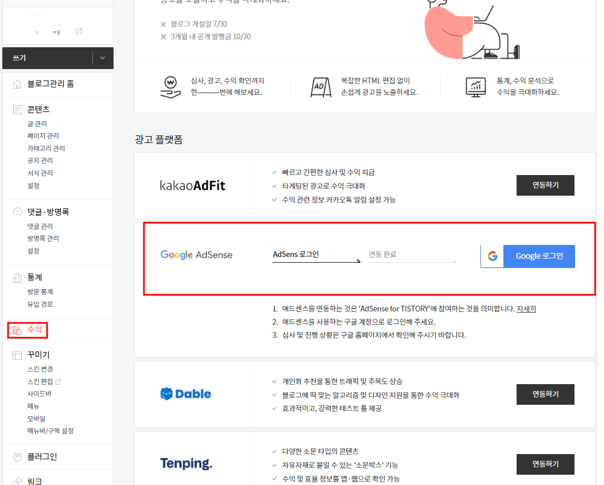The width and height of the screenshot is (604, 485).
Task: Click 연동하기 for kakaoAdFit
Action: pos(545,185)
